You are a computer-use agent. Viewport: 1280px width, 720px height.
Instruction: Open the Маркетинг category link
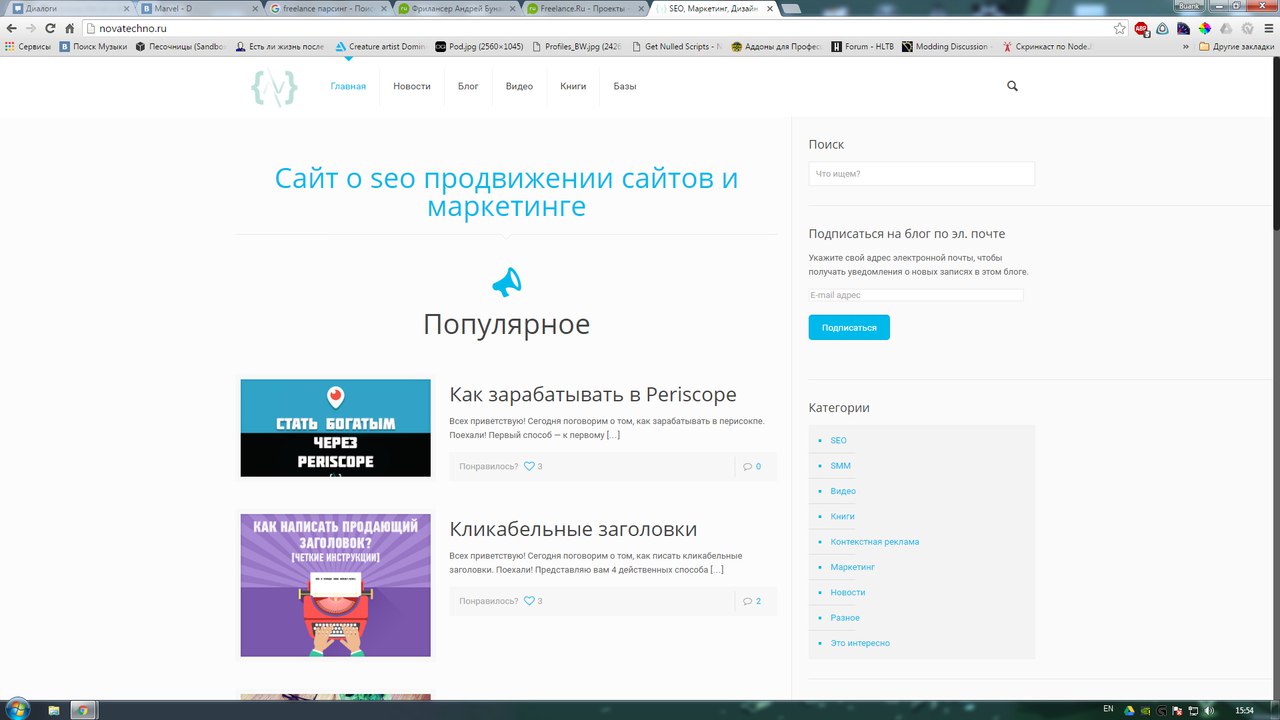coord(852,567)
